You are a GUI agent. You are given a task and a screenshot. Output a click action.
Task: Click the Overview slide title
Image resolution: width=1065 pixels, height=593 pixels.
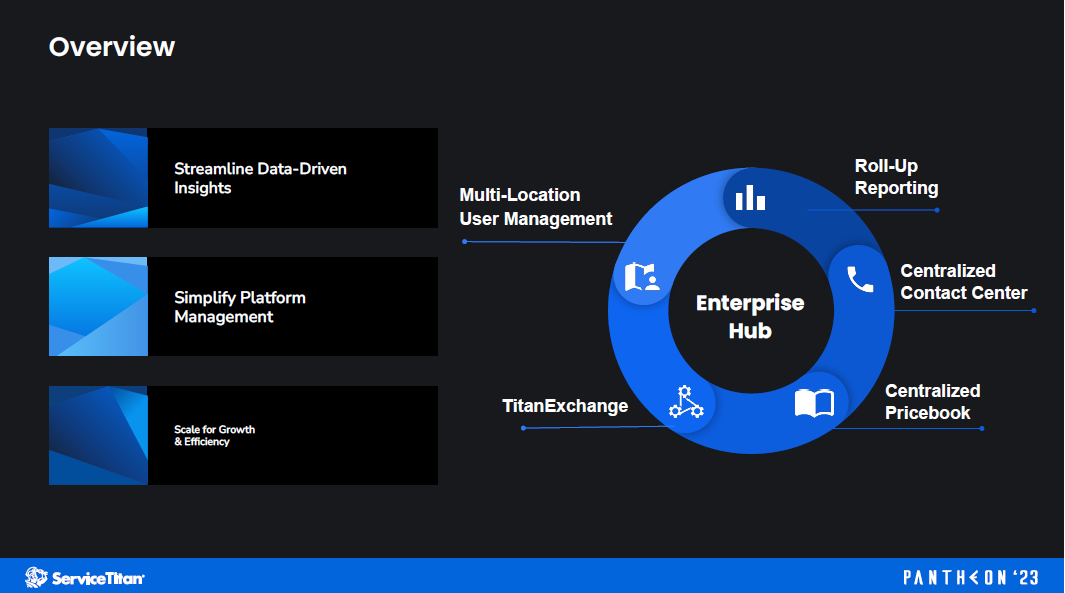pos(112,47)
